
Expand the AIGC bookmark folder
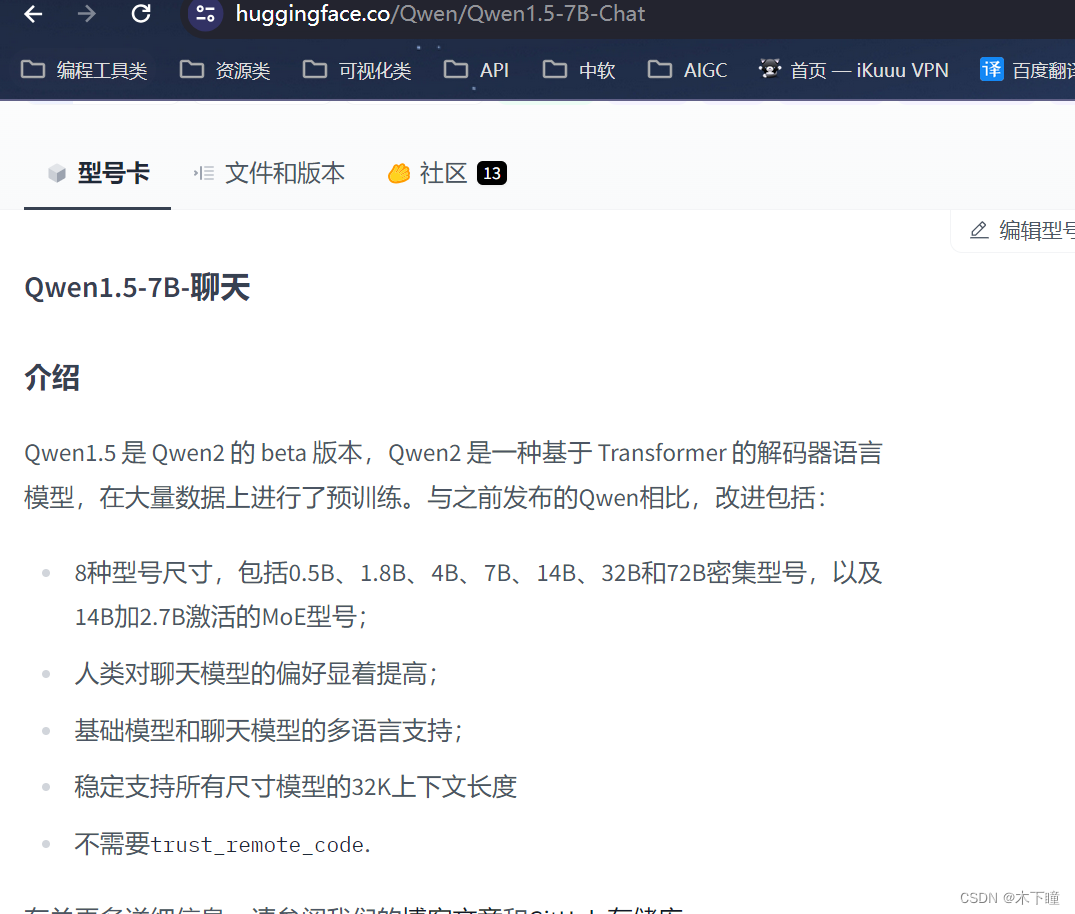[x=686, y=69]
